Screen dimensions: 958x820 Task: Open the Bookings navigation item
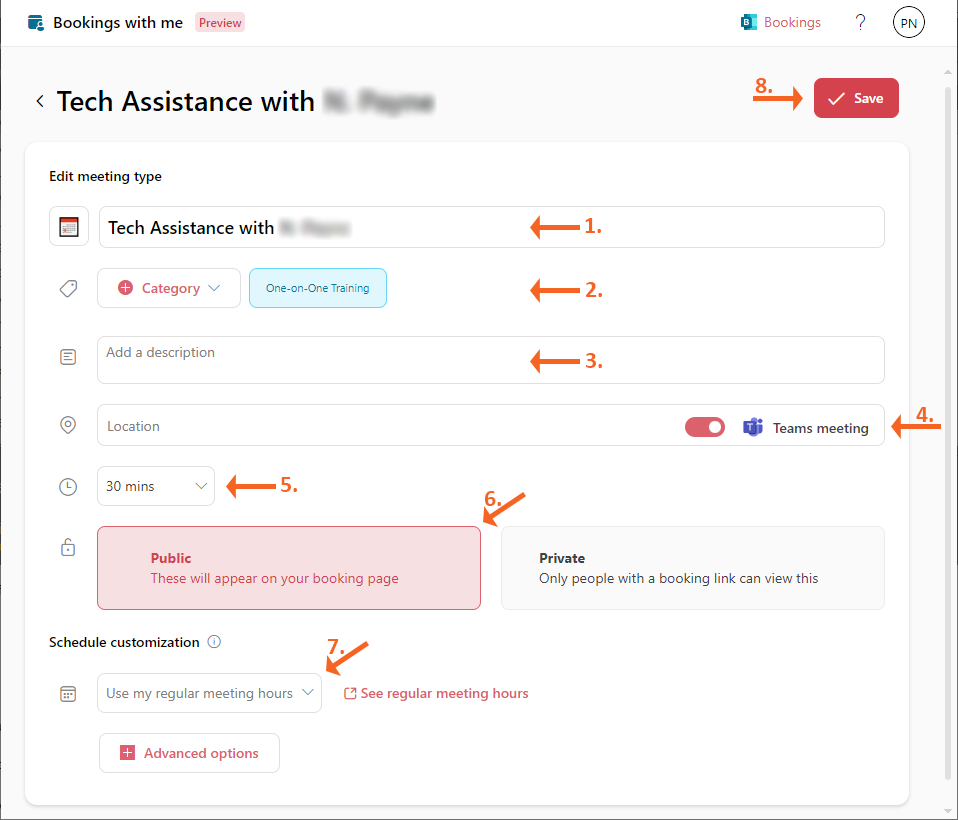780,22
